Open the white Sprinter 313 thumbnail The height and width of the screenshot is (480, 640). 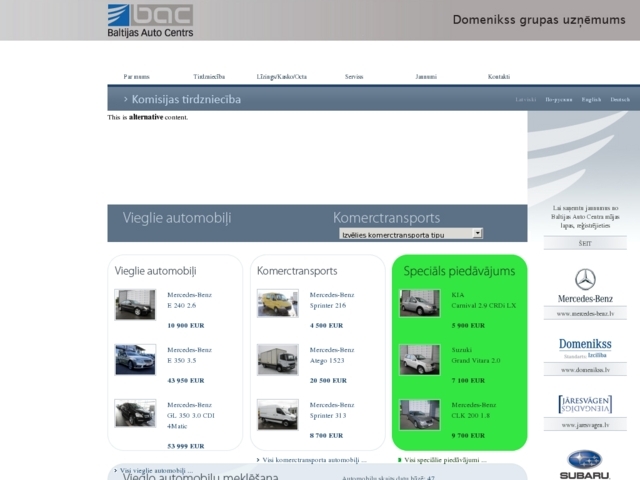coord(278,415)
